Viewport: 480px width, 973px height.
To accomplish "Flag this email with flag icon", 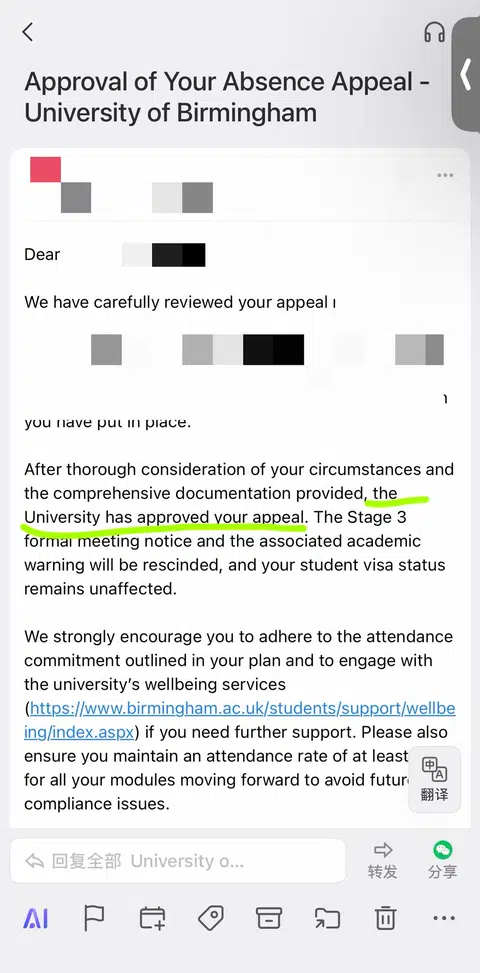I will tap(94, 918).
